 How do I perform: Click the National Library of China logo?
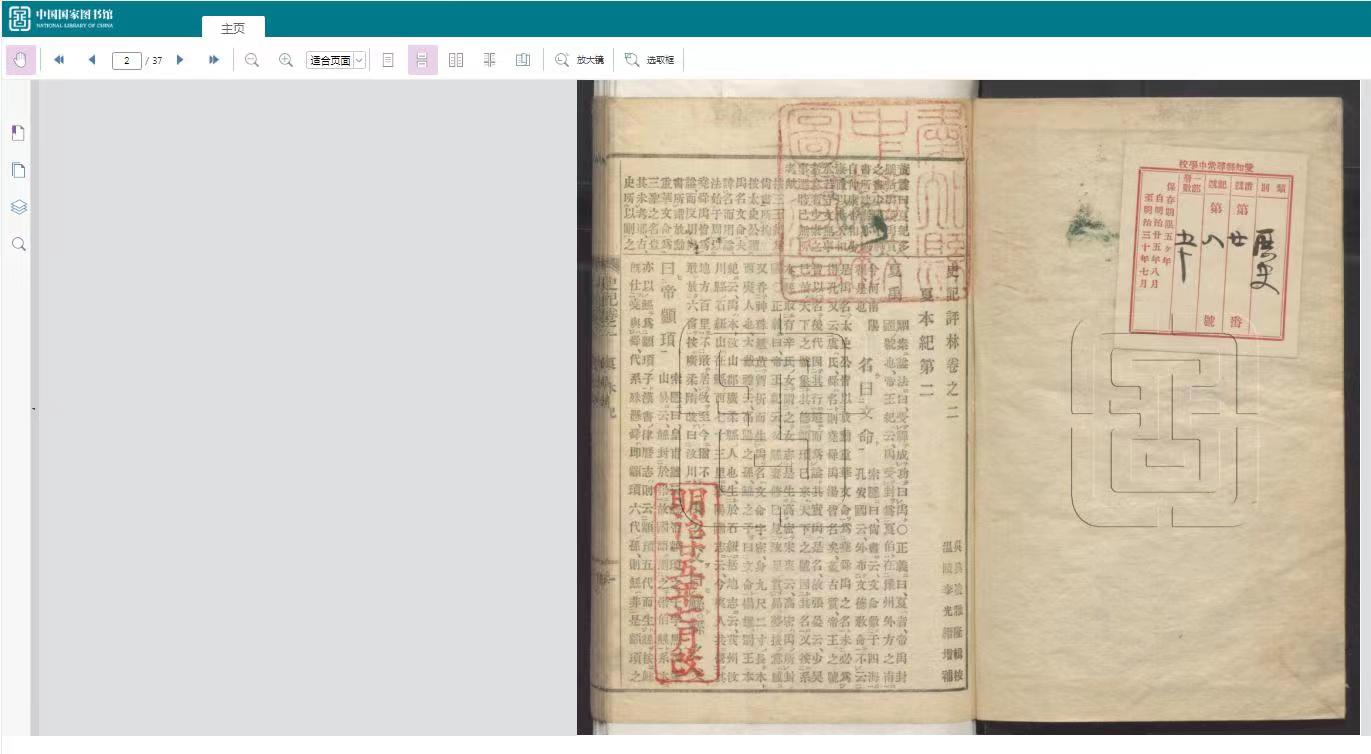[x=61, y=18]
